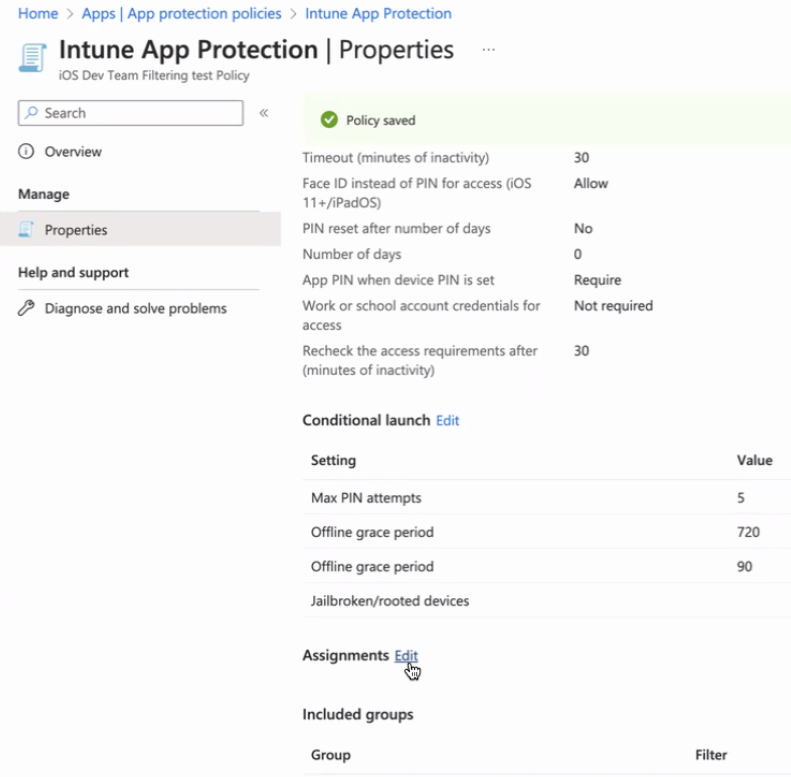Click the Timeout (minutes of inactivity) label
The image size is (791, 777).
tap(396, 157)
